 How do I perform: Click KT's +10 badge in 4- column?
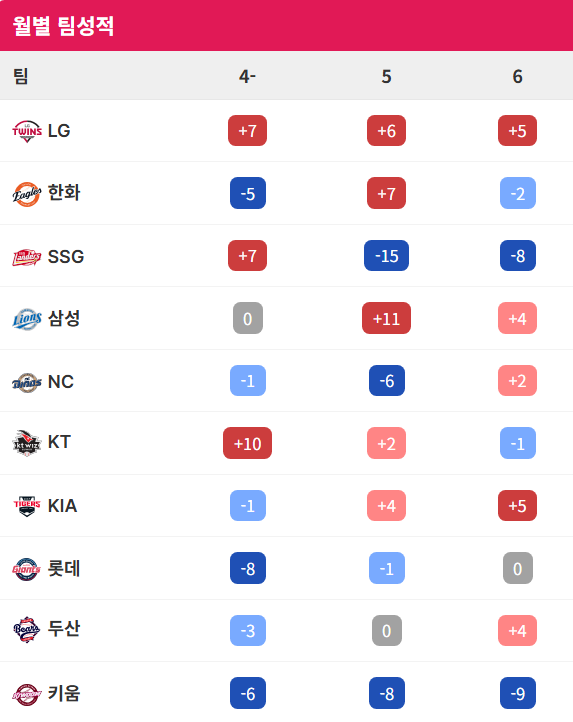pos(247,443)
